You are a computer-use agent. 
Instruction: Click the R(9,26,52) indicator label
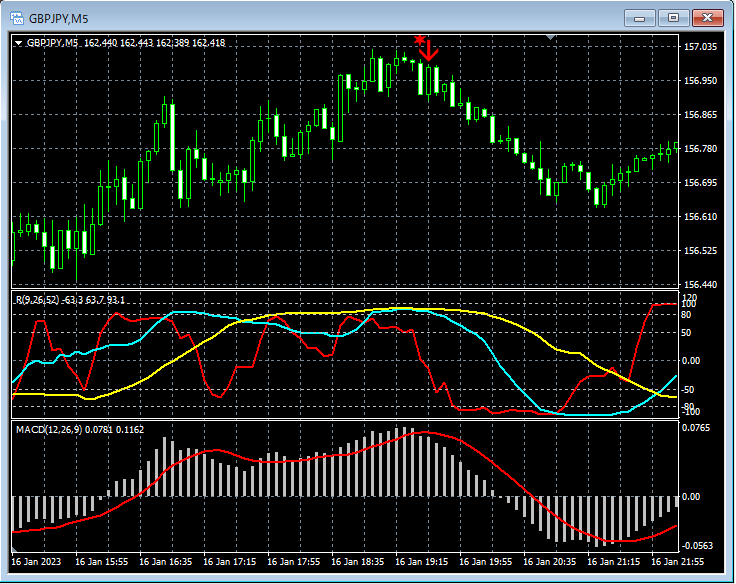tap(38, 300)
